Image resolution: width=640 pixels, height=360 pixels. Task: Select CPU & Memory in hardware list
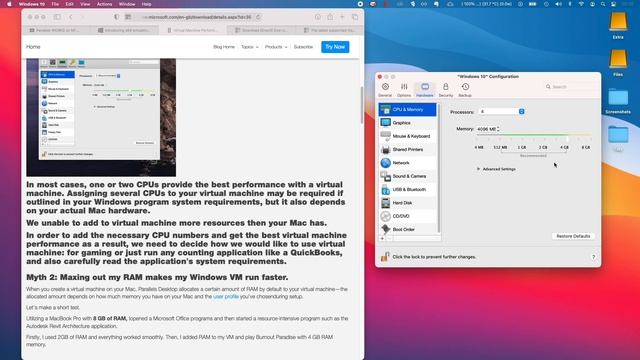(408, 109)
